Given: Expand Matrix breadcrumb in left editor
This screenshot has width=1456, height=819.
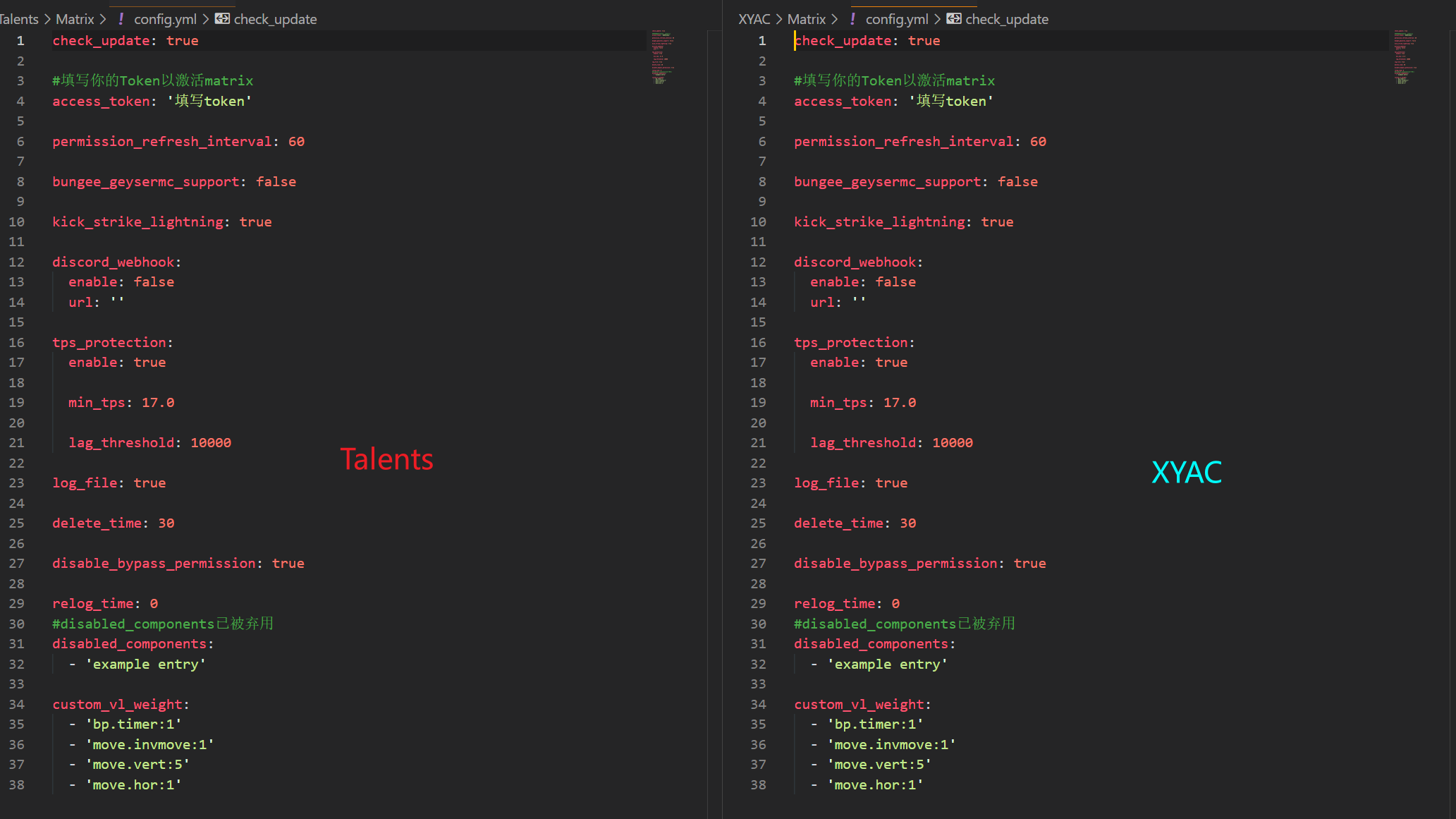Looking at the screenshot, I should pyautogui.click(x=75, y=19).
